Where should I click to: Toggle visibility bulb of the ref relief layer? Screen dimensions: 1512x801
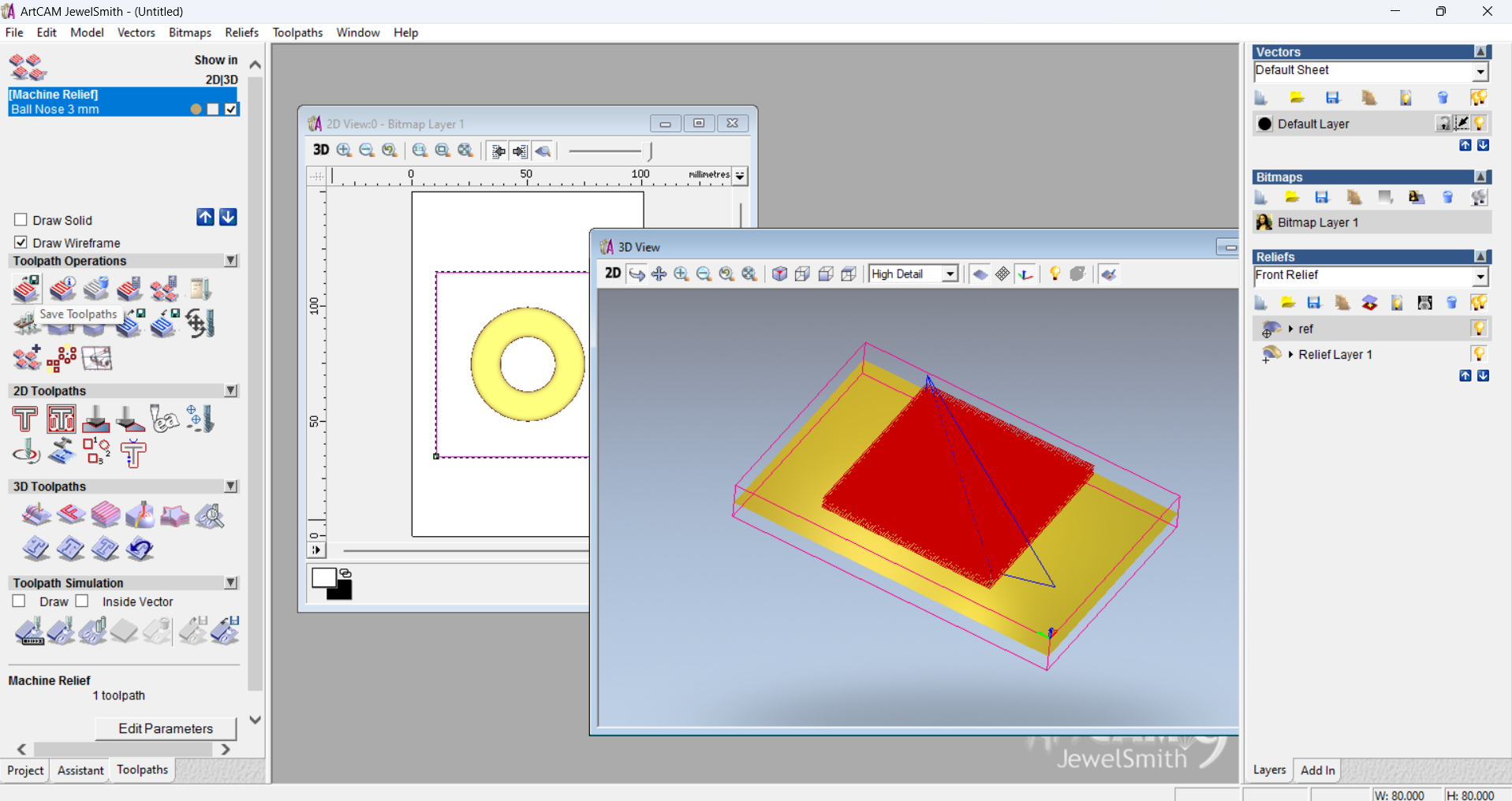click(1479, 328)
